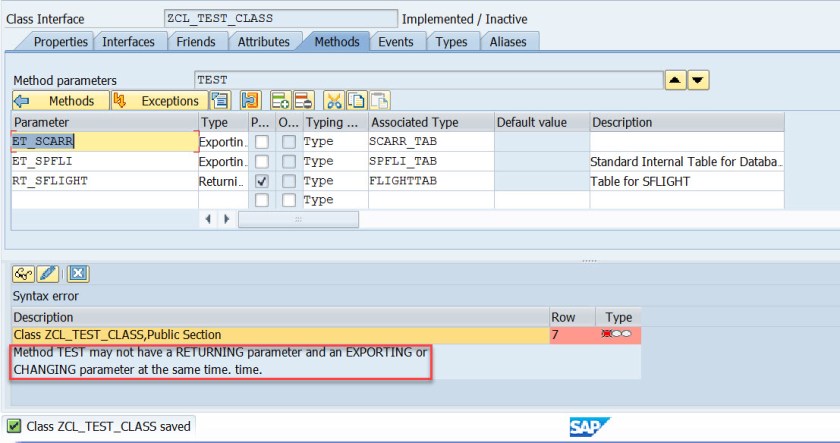Click the Parameter column header
This screenshot has height=443, width=840.
tap(104, 122)
